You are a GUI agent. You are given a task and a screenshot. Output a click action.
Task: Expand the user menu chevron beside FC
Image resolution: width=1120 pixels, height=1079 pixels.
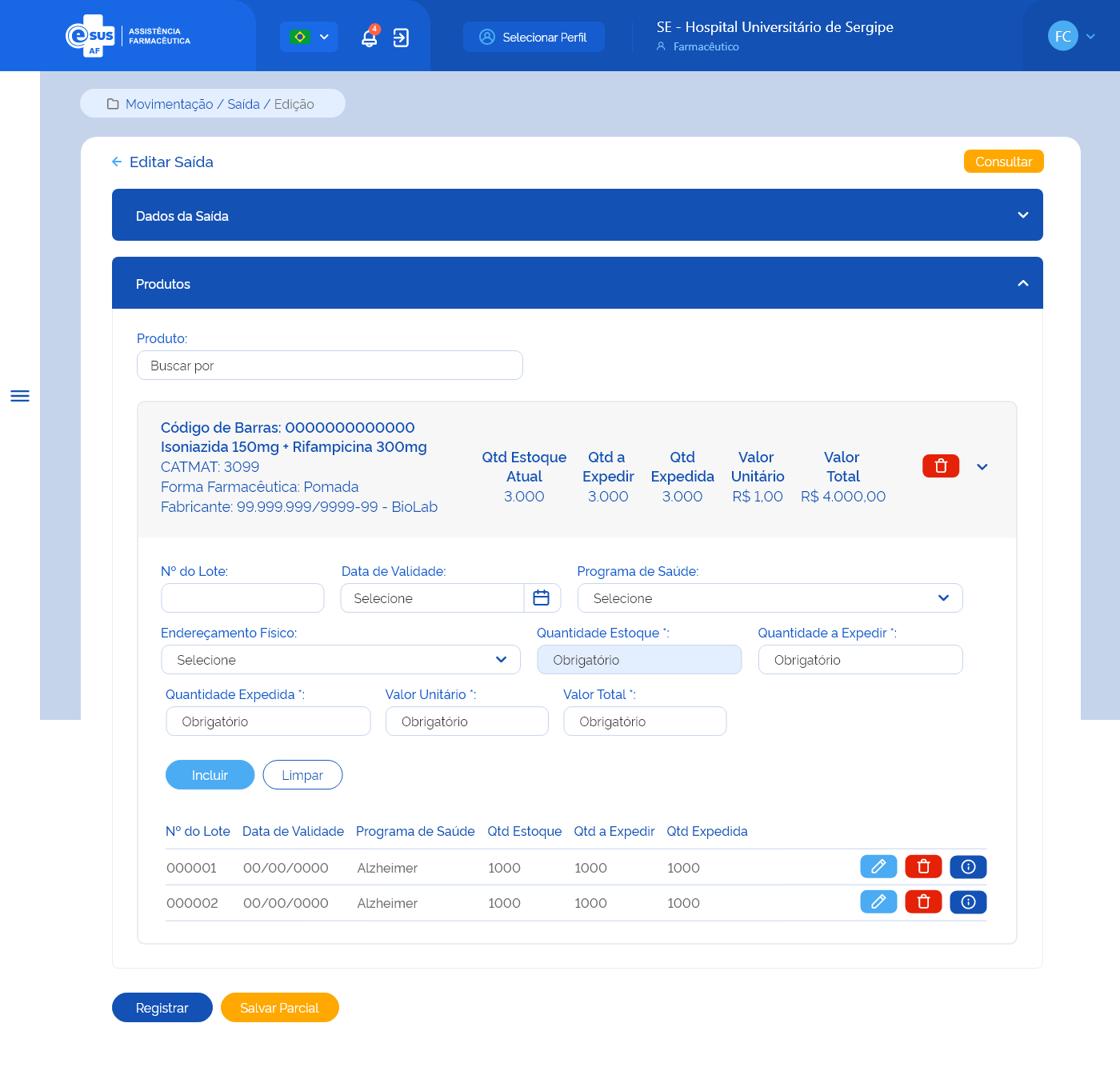point(1090,37)
